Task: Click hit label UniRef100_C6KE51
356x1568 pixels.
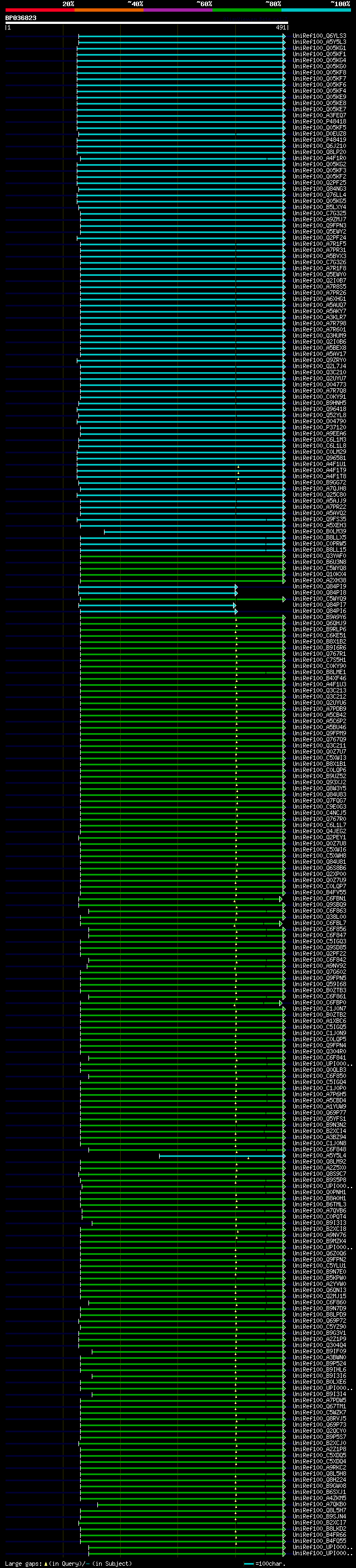Action: (x=319, y=635)
